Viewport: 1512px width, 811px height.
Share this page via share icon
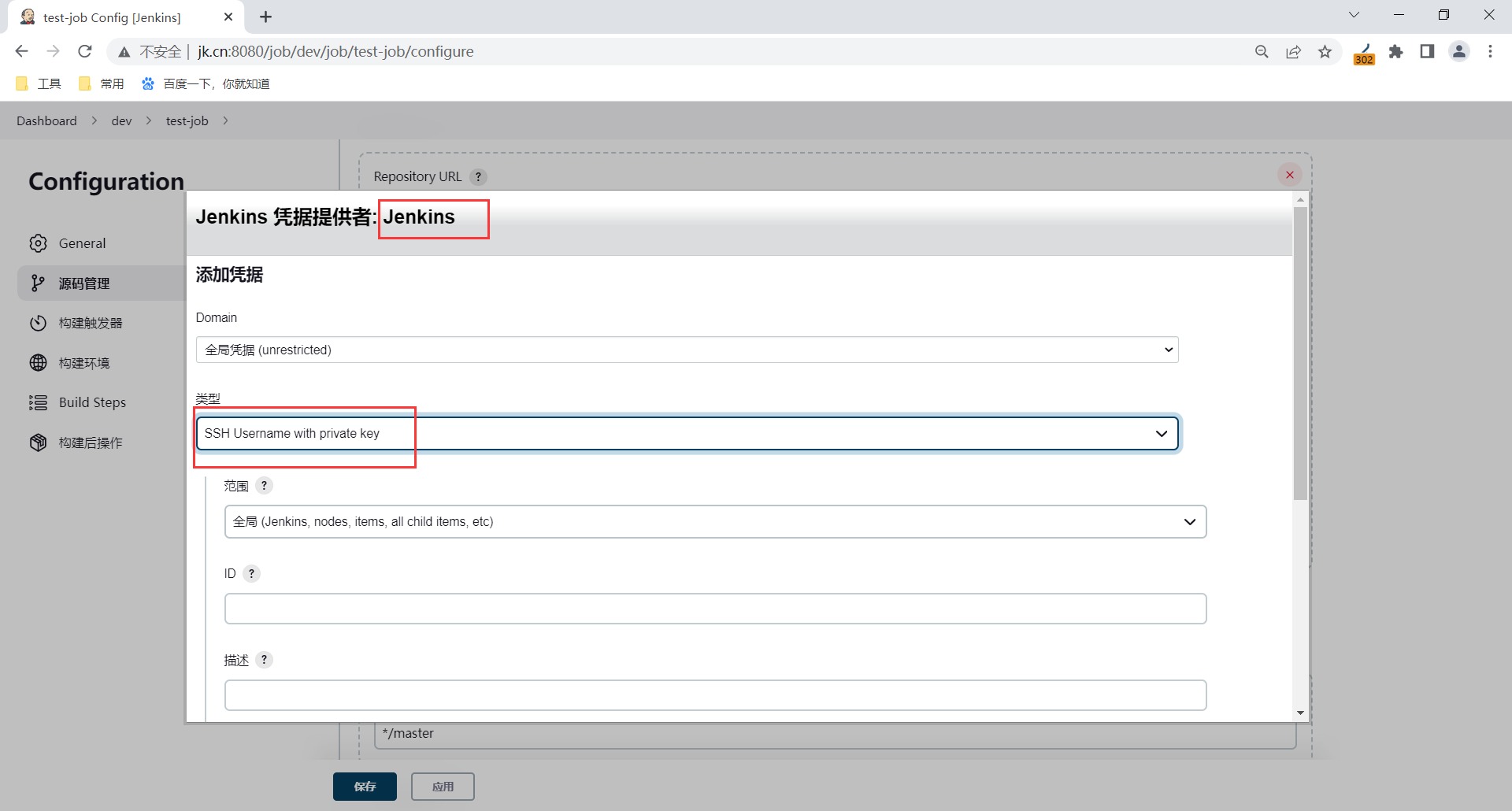pyautogui.click(x=1293, y=52)
